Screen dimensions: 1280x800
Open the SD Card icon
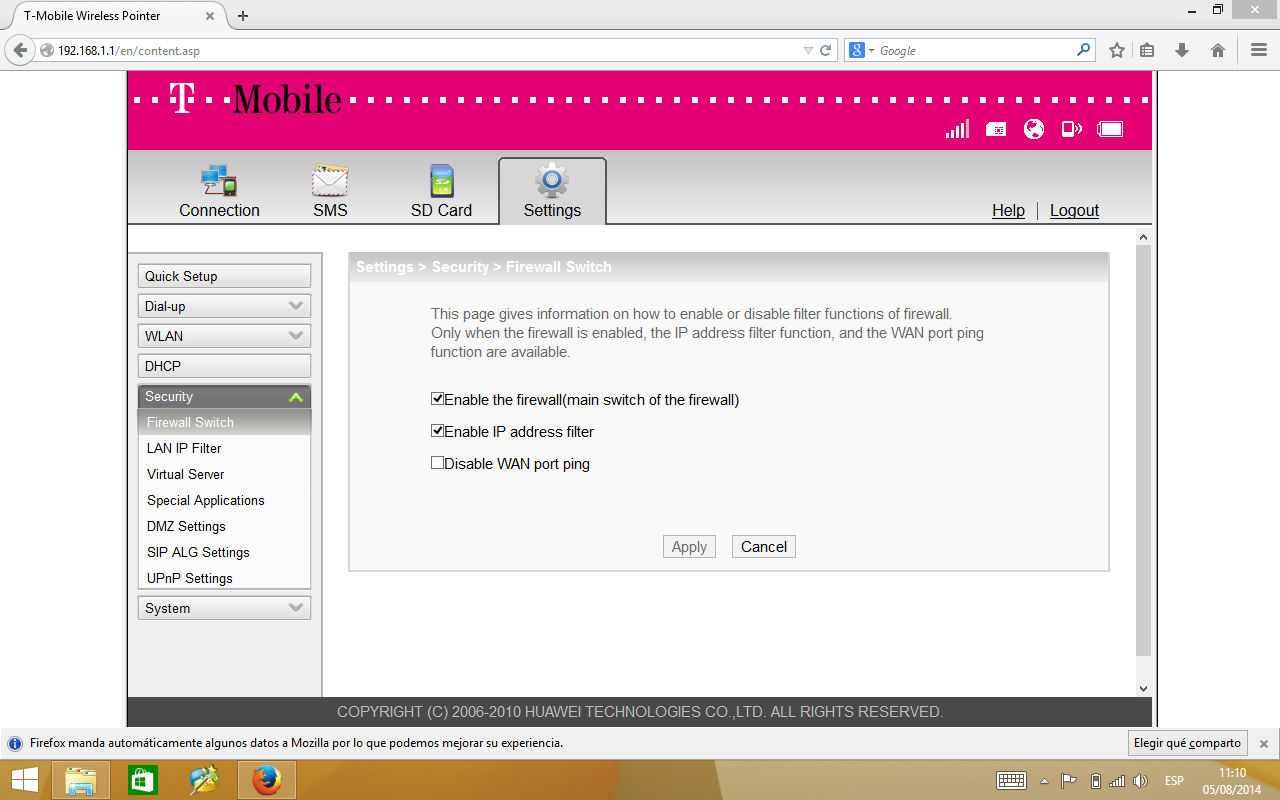441,181
